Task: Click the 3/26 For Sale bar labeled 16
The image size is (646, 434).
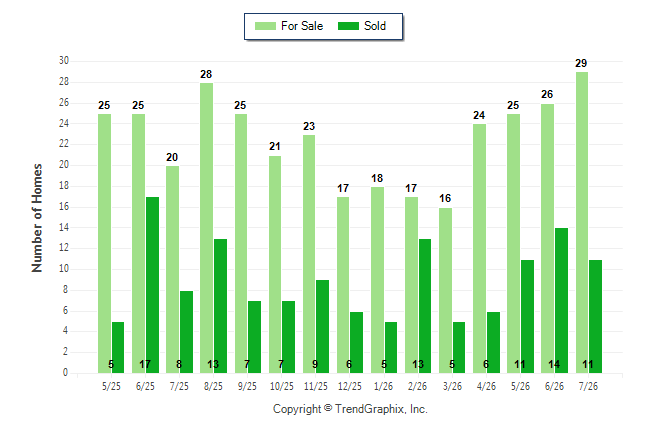Action: click(445, 291)
